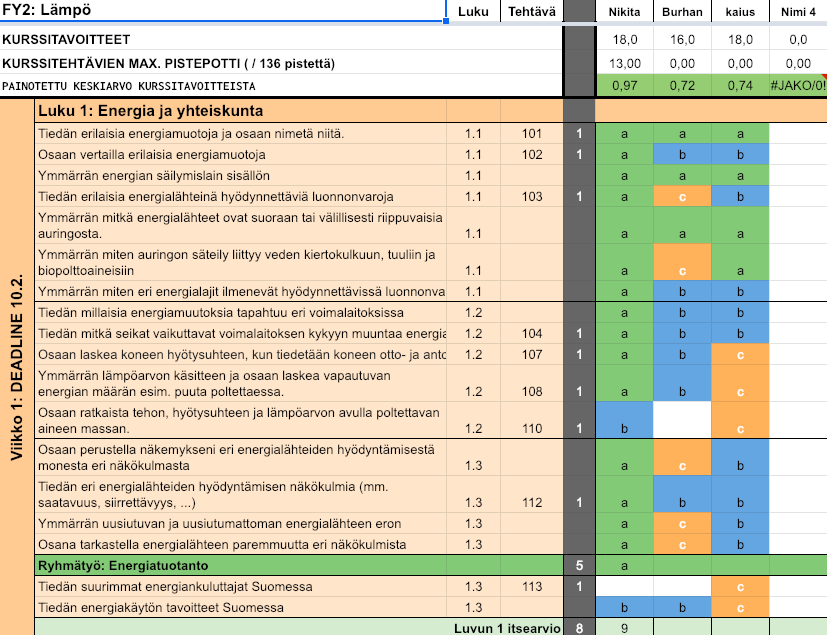827x635 pixels.
Task: Select Burhan's blue 'b' for energiamuotoja comparison
Action: click(682, 155)
